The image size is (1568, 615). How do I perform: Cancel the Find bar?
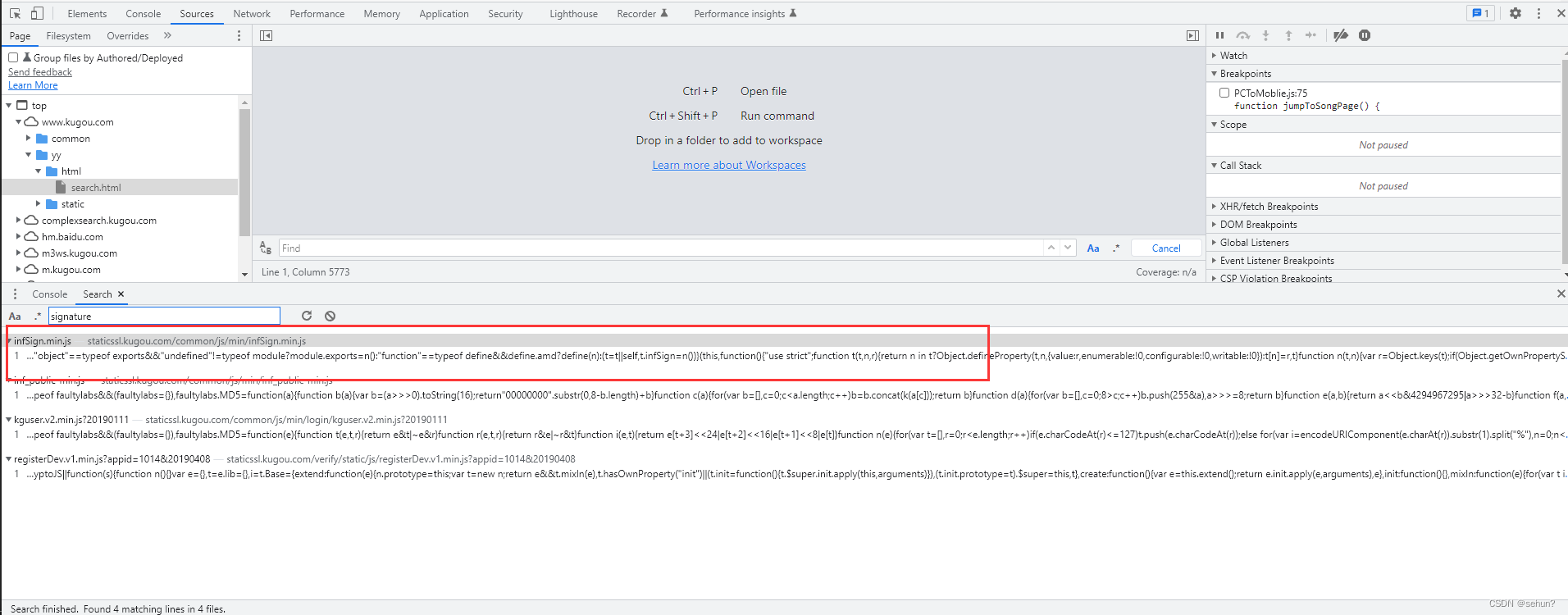click(x=1166, y=248)
